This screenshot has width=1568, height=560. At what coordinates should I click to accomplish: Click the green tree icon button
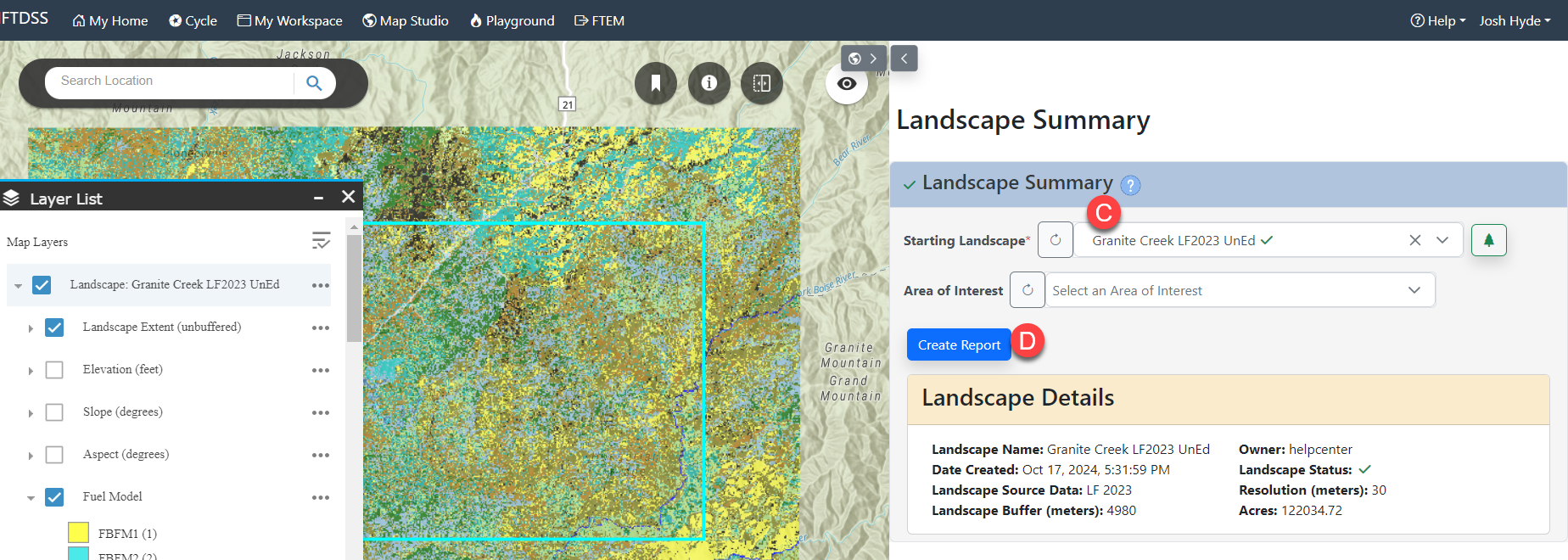click(x=1488, y=240)
